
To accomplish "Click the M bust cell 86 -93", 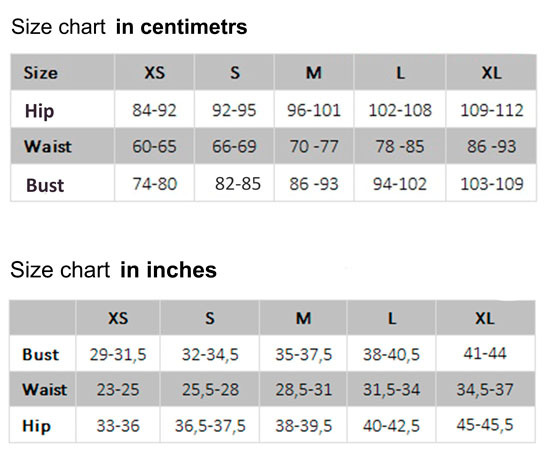I will click(x=314, y=184).
